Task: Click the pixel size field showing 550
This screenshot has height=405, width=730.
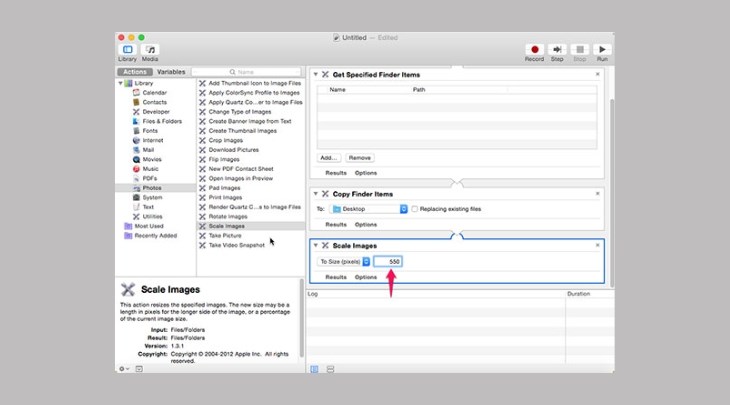Action: [388, 261]
